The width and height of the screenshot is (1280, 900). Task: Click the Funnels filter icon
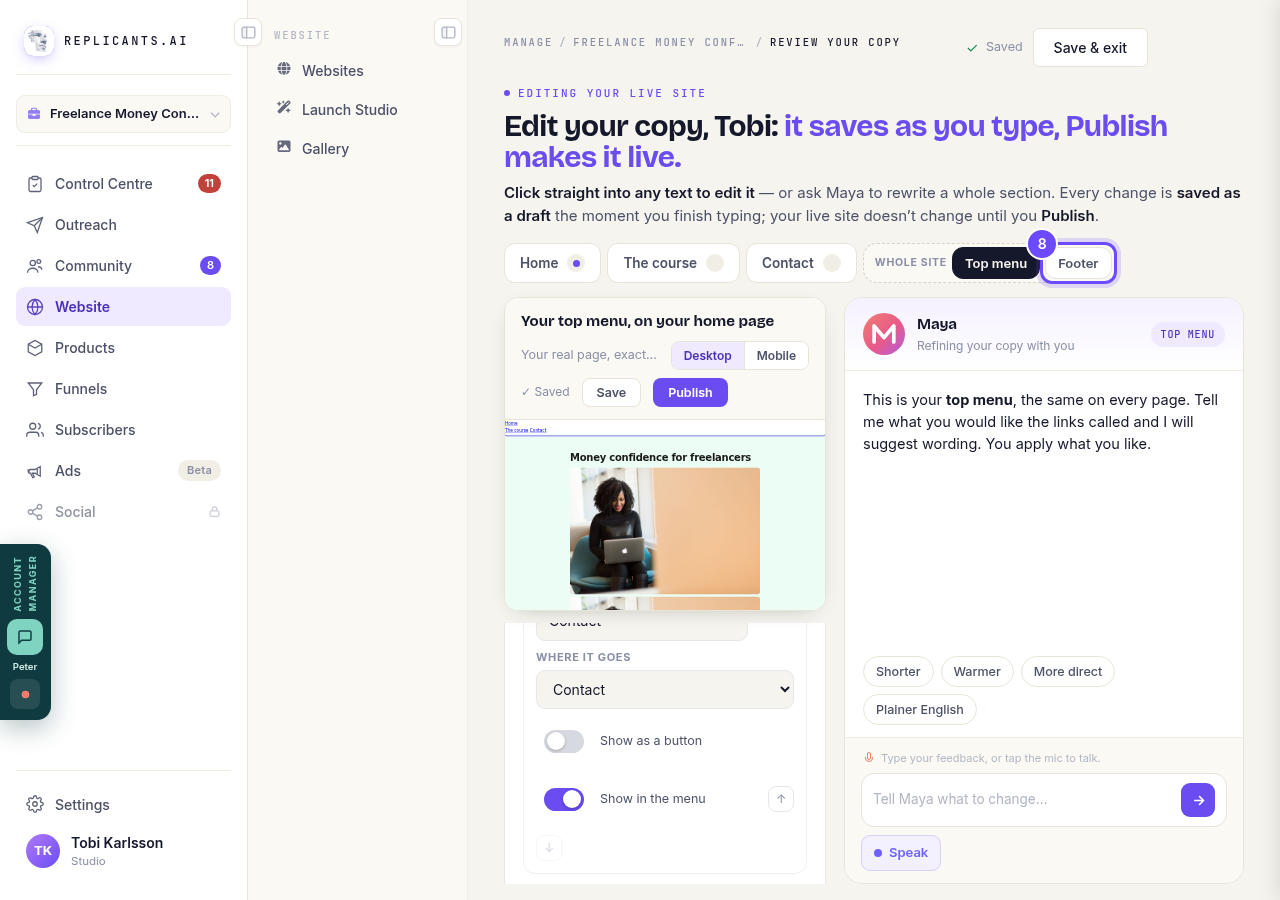[35, 389]
